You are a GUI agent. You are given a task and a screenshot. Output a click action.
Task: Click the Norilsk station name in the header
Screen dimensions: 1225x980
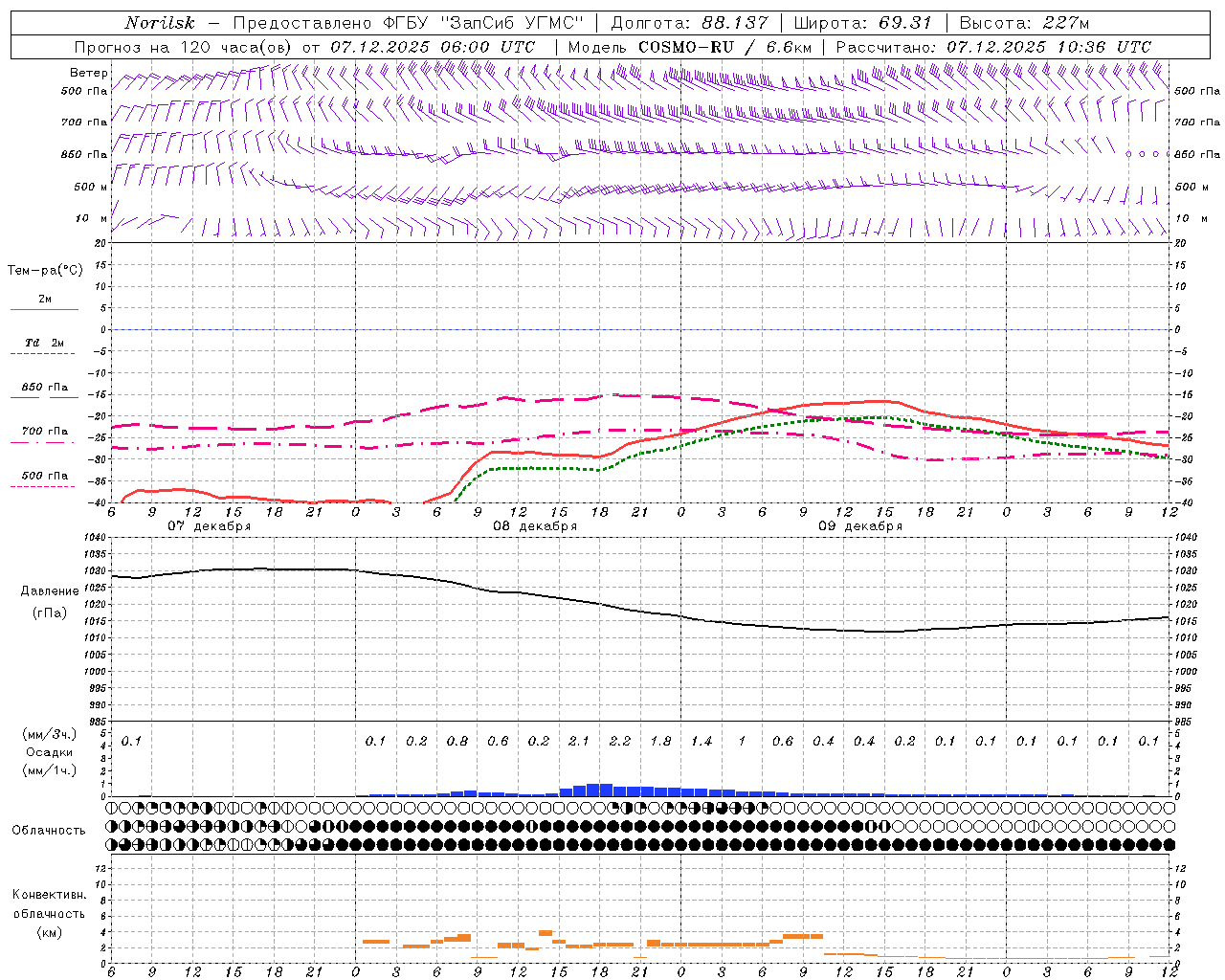click(159, 23)
